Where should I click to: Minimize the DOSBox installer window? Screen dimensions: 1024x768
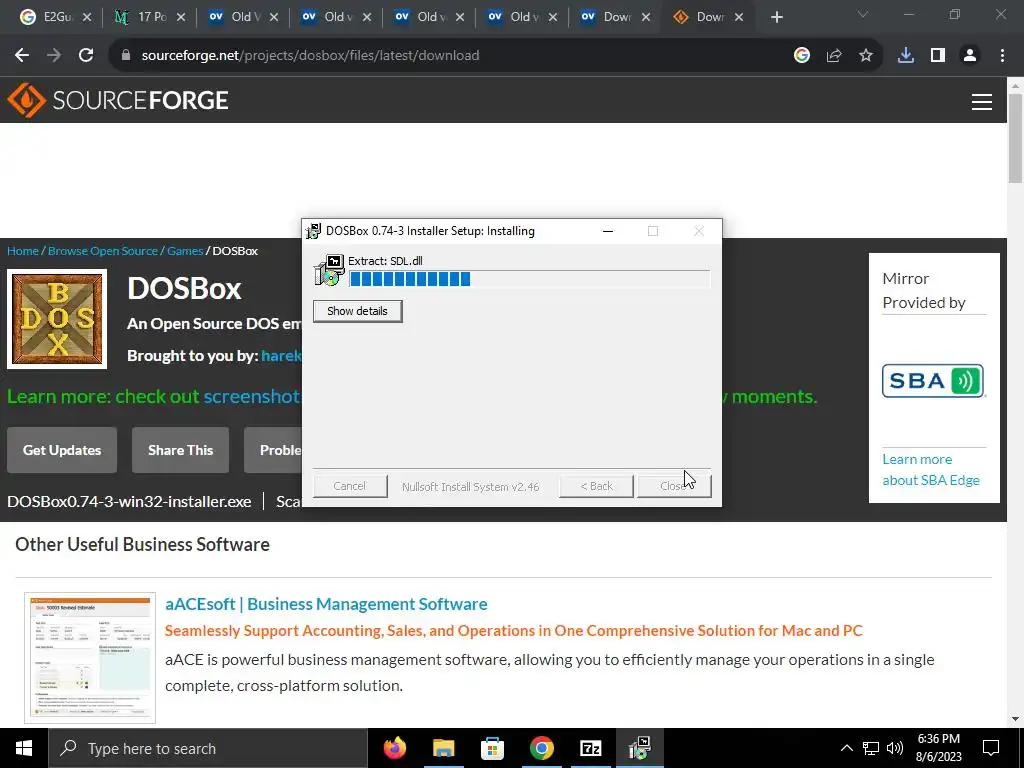click(x=608, y=231)
